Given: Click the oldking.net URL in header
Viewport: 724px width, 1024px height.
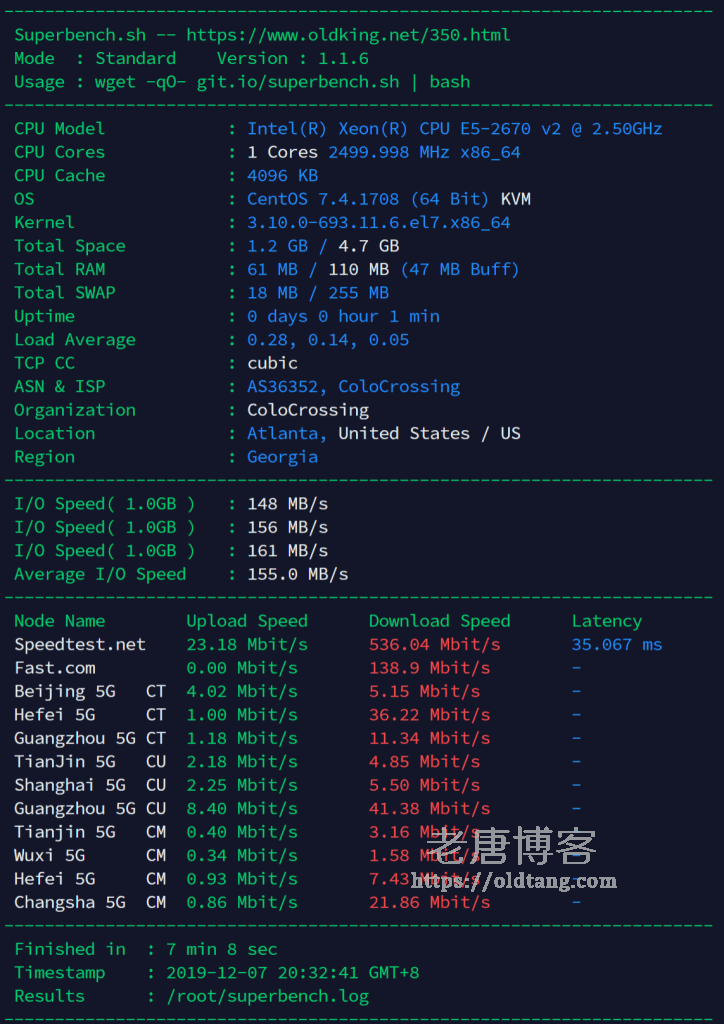Looking at the screenshot, I should [348, 35].
